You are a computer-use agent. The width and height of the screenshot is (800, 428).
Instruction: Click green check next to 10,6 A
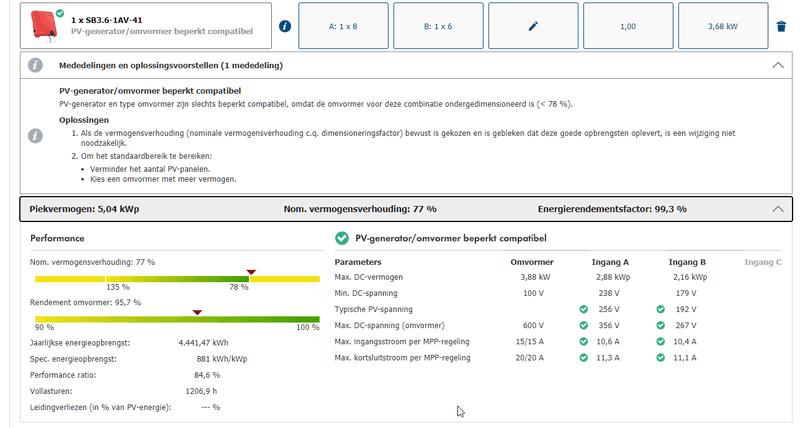tap(584, 342)
